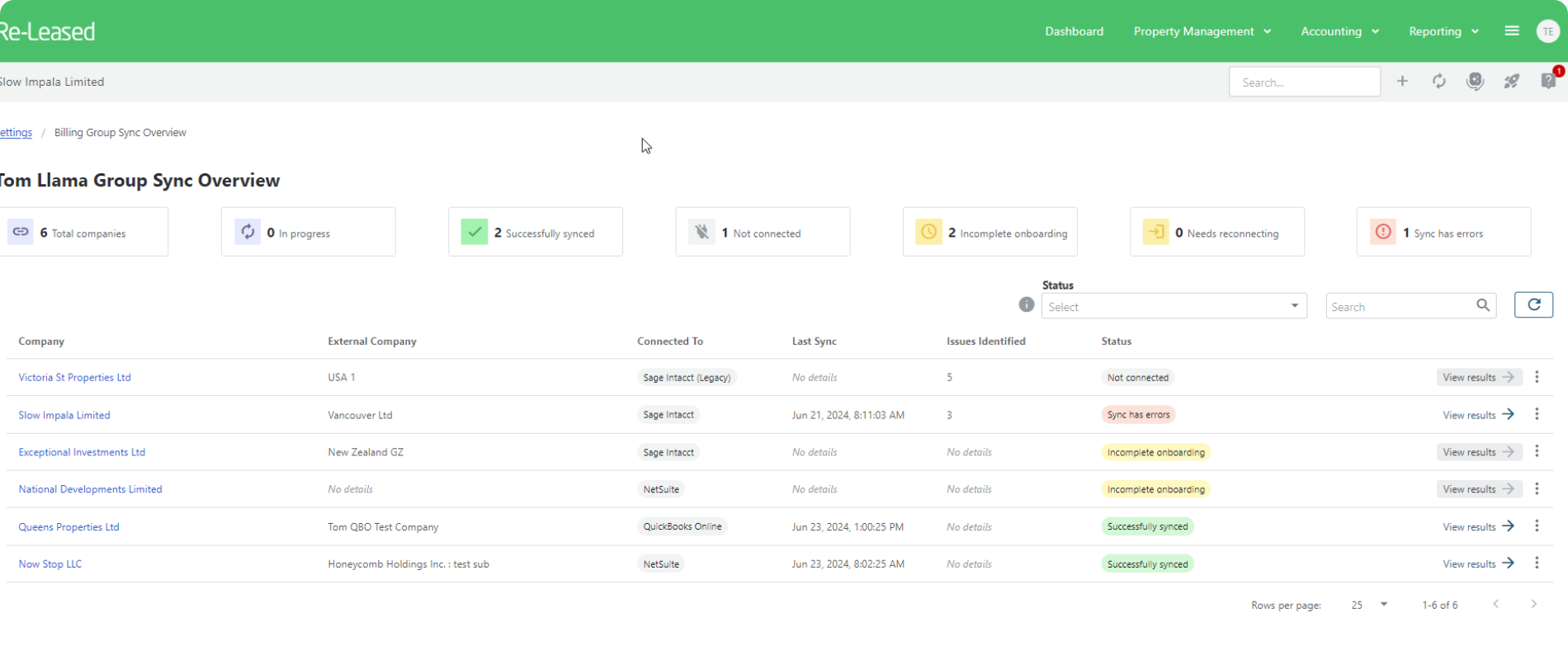Open kebab menu for Now Stop LLC row

click(x=1537, y=563)
